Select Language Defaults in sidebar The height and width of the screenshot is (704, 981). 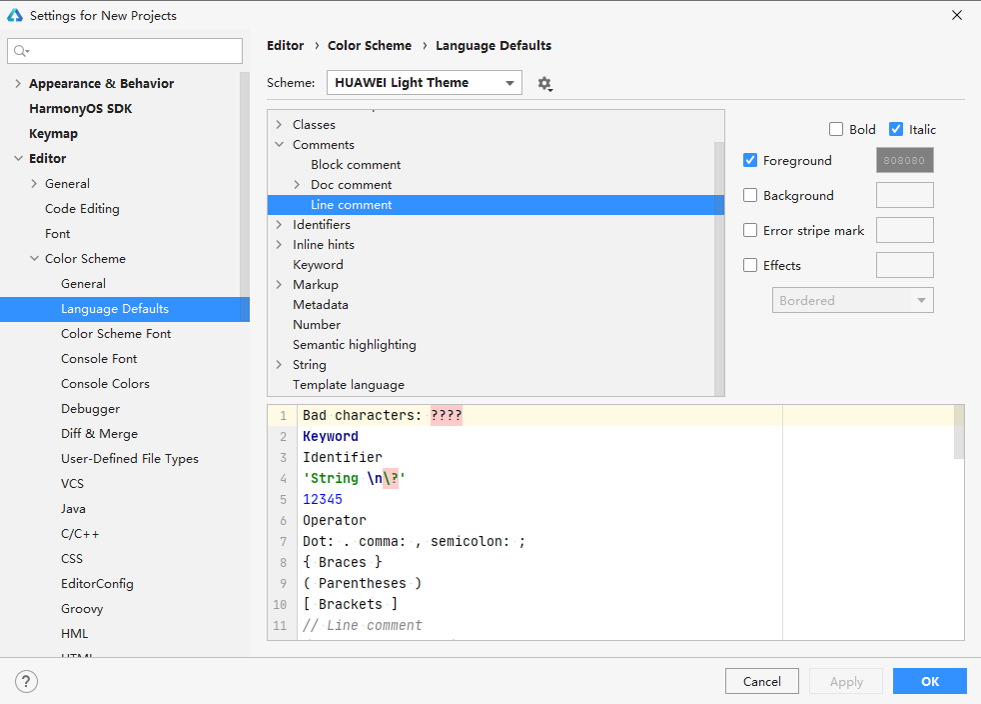point(125,309)
